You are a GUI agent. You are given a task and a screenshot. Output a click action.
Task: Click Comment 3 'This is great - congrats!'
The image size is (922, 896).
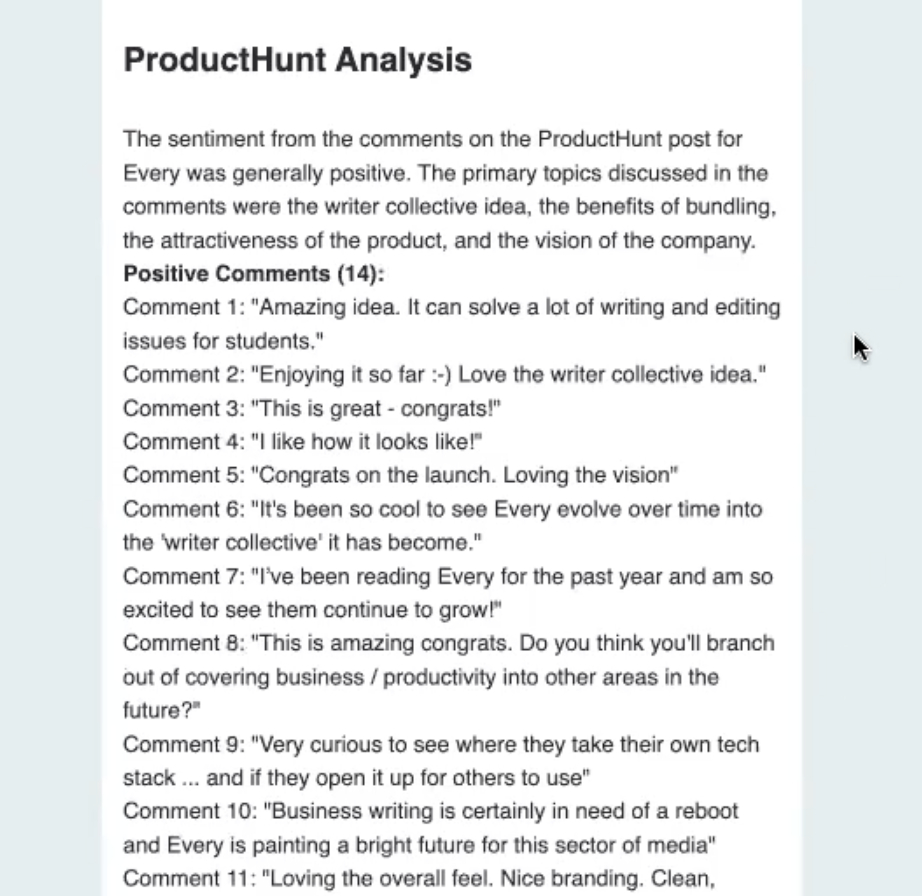coord(312,409)
